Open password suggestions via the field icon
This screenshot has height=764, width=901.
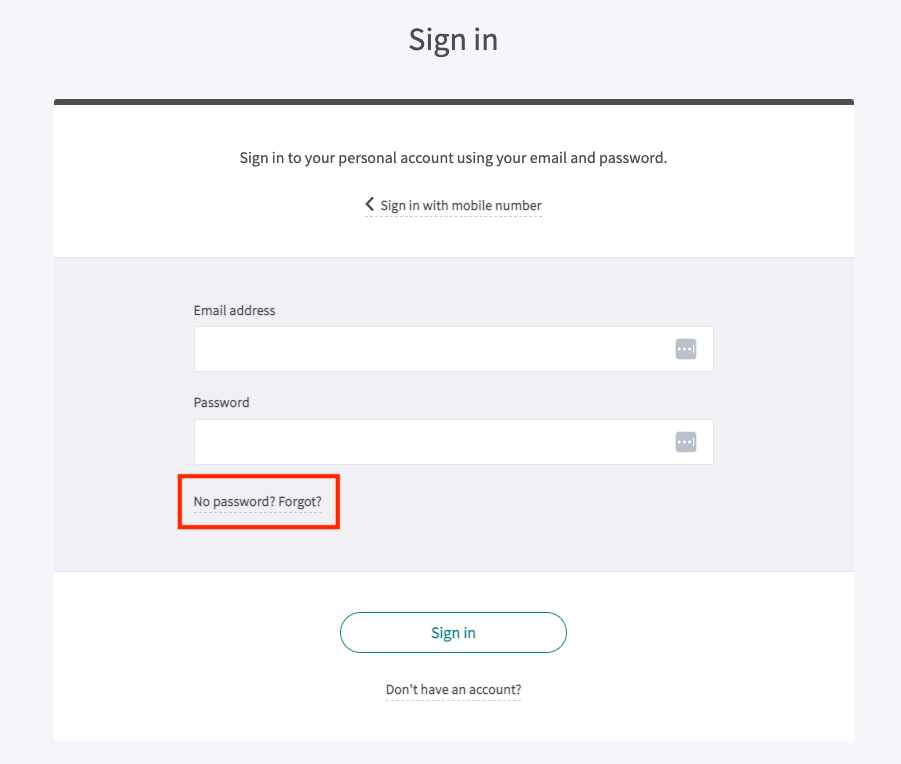coord(685,441)
